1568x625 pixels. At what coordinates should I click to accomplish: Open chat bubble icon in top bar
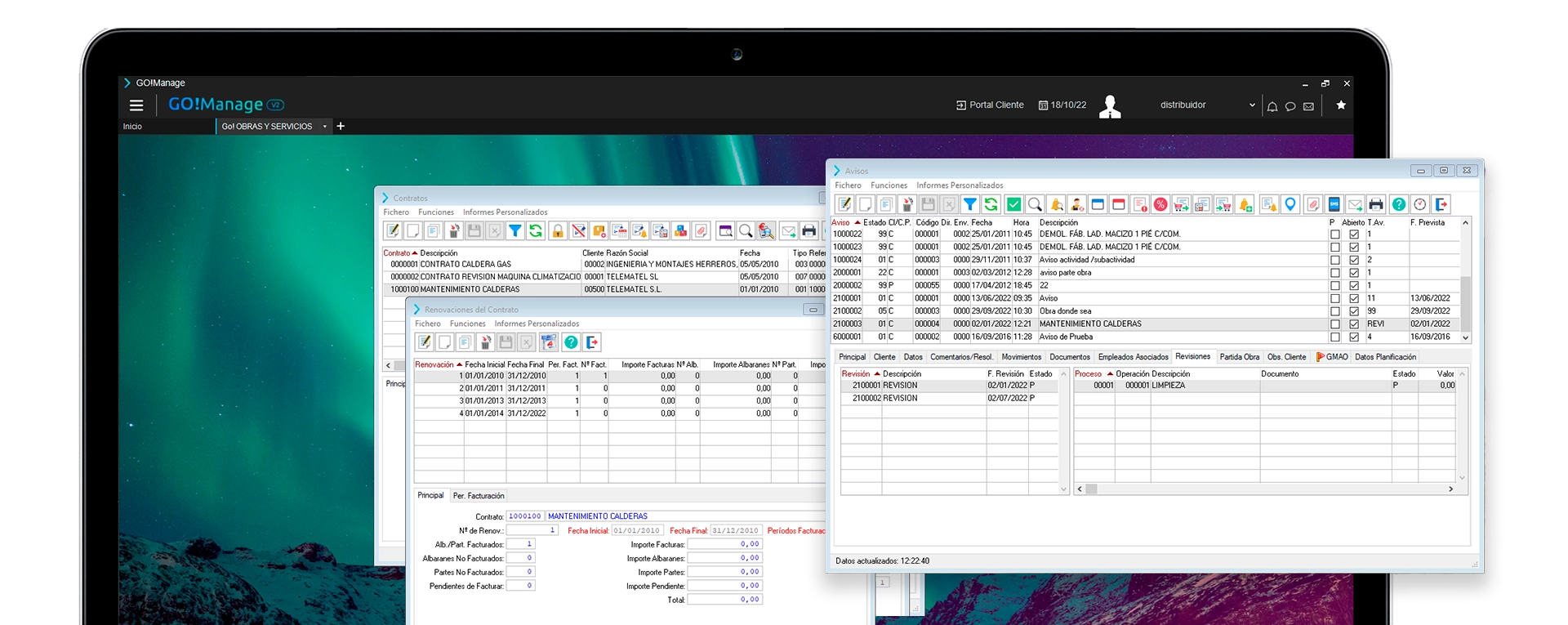[1290, 106]
